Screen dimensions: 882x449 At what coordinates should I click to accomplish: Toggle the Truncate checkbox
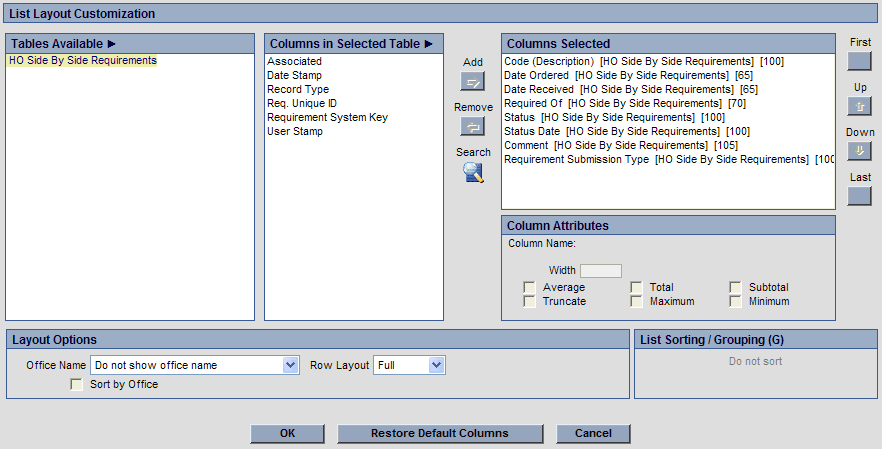[529, 302]
